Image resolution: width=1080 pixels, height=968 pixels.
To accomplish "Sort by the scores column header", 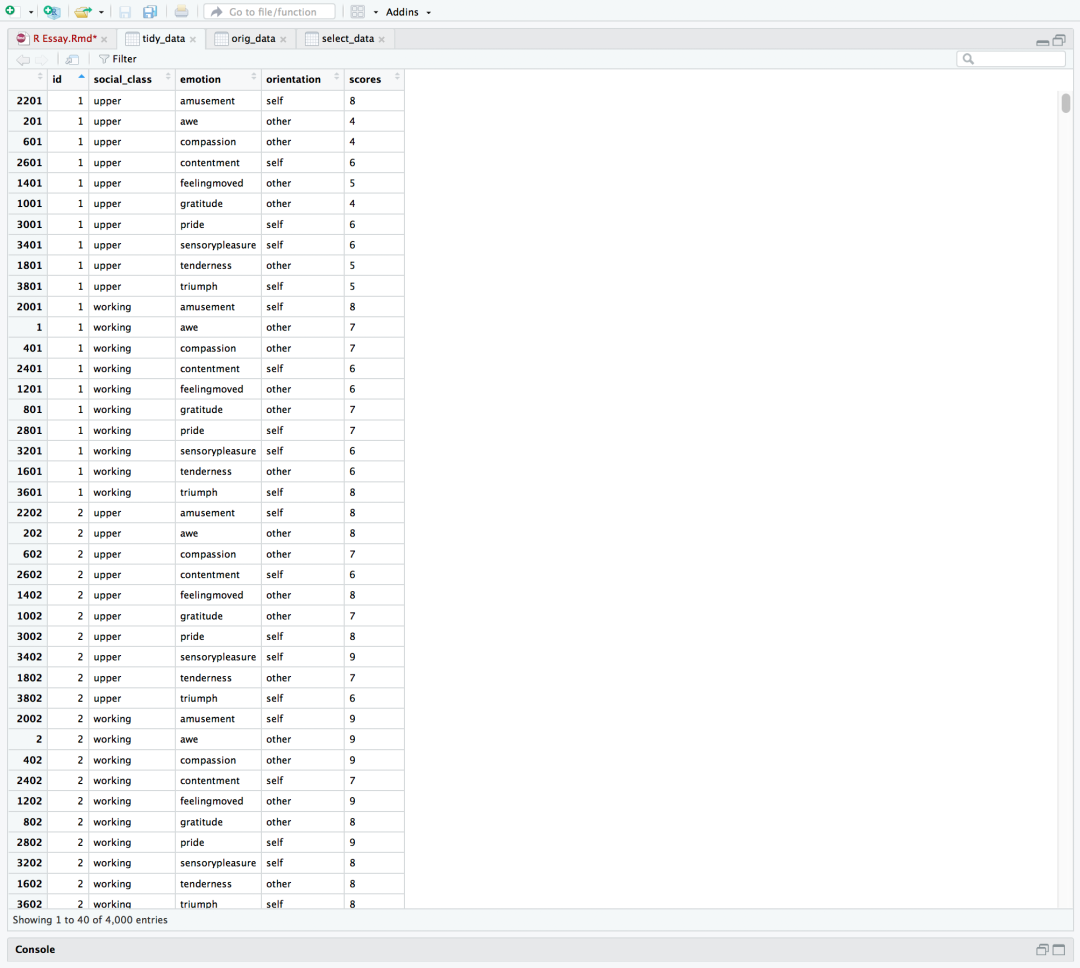I will [x=374, y=79].
